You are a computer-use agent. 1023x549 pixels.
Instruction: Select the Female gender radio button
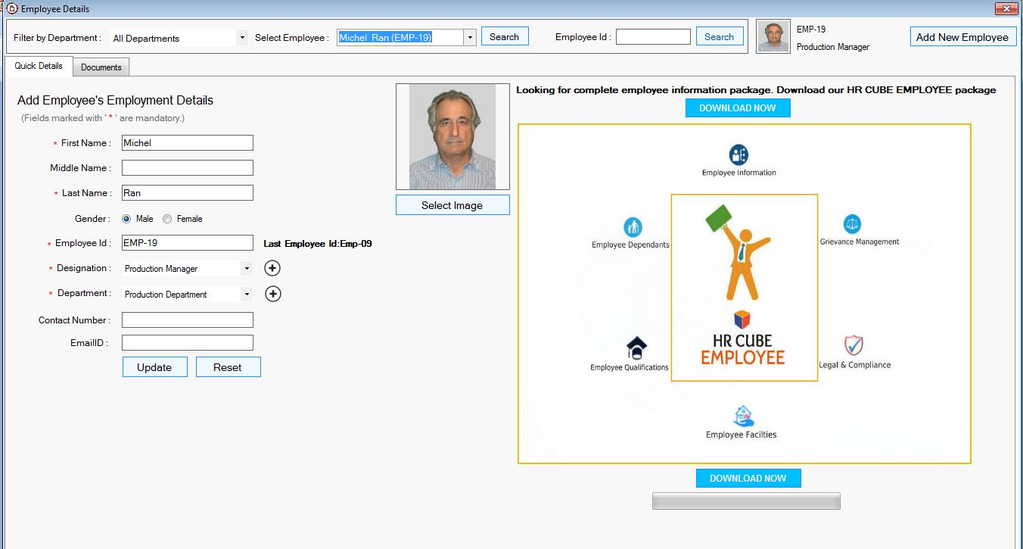(167, 219)
